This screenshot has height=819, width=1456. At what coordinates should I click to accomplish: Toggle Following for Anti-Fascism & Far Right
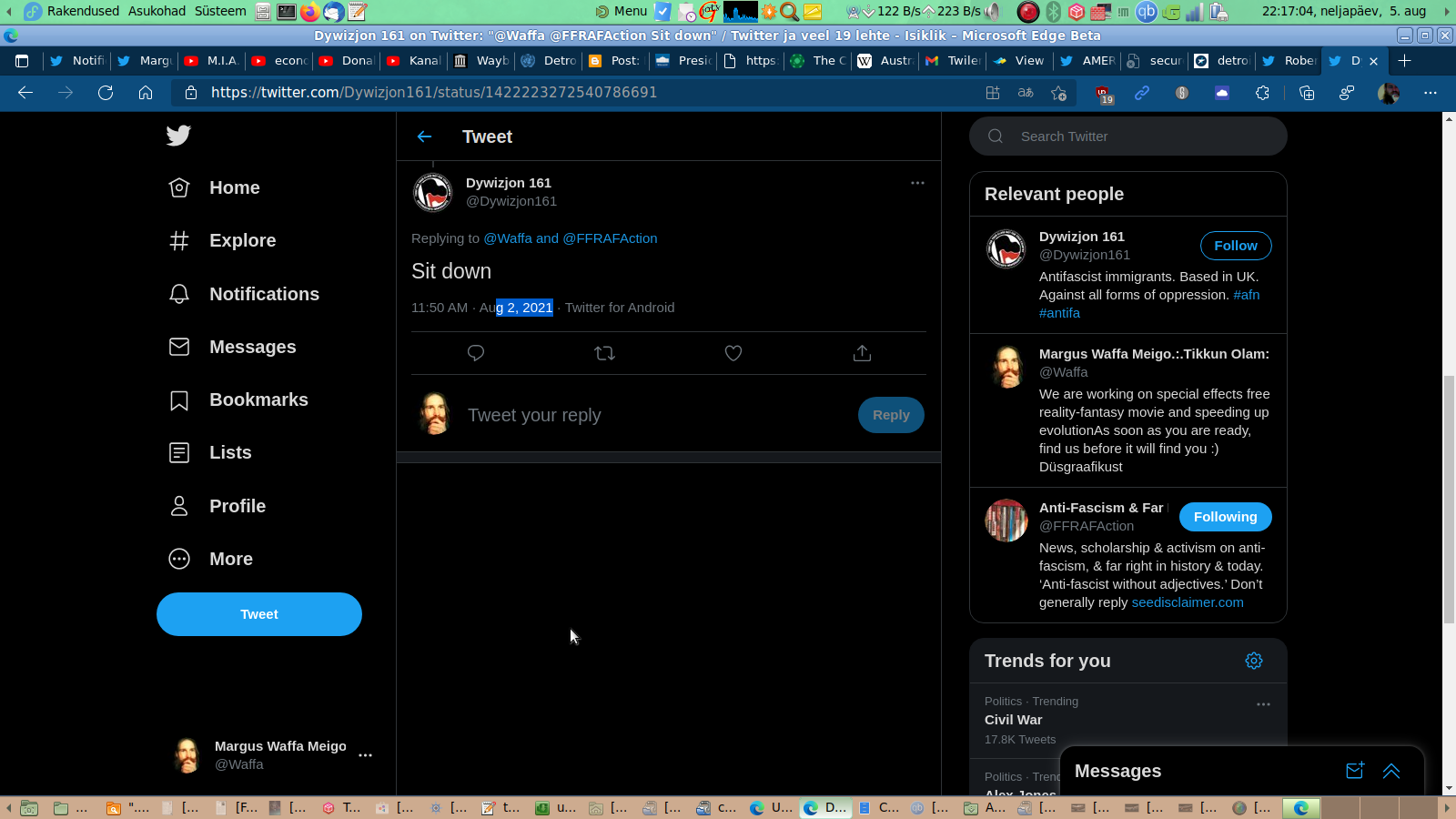(1226, 517)
